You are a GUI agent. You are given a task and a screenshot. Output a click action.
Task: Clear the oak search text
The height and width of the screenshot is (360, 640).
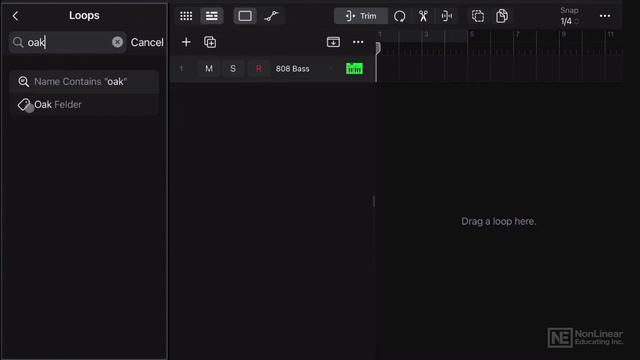[117, 42]
